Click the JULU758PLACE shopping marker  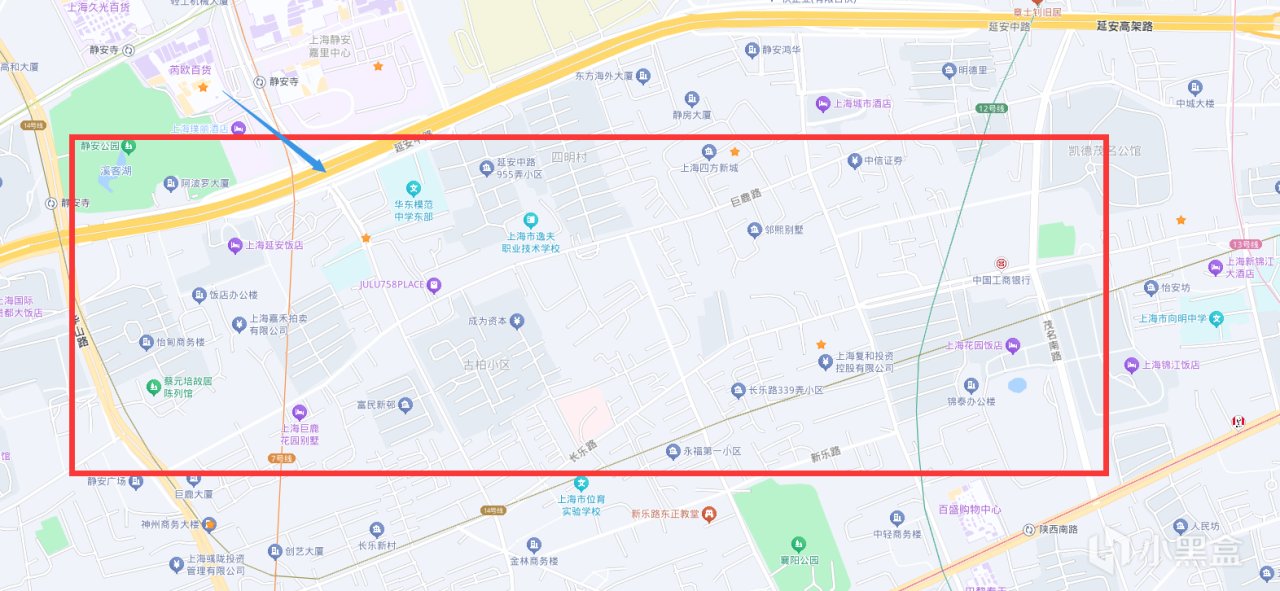point(433,285)
